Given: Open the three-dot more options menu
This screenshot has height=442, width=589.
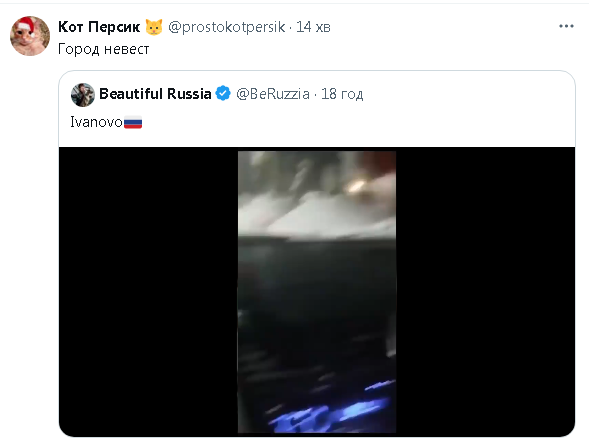Looking at the screenshot, I should [566, 26].
